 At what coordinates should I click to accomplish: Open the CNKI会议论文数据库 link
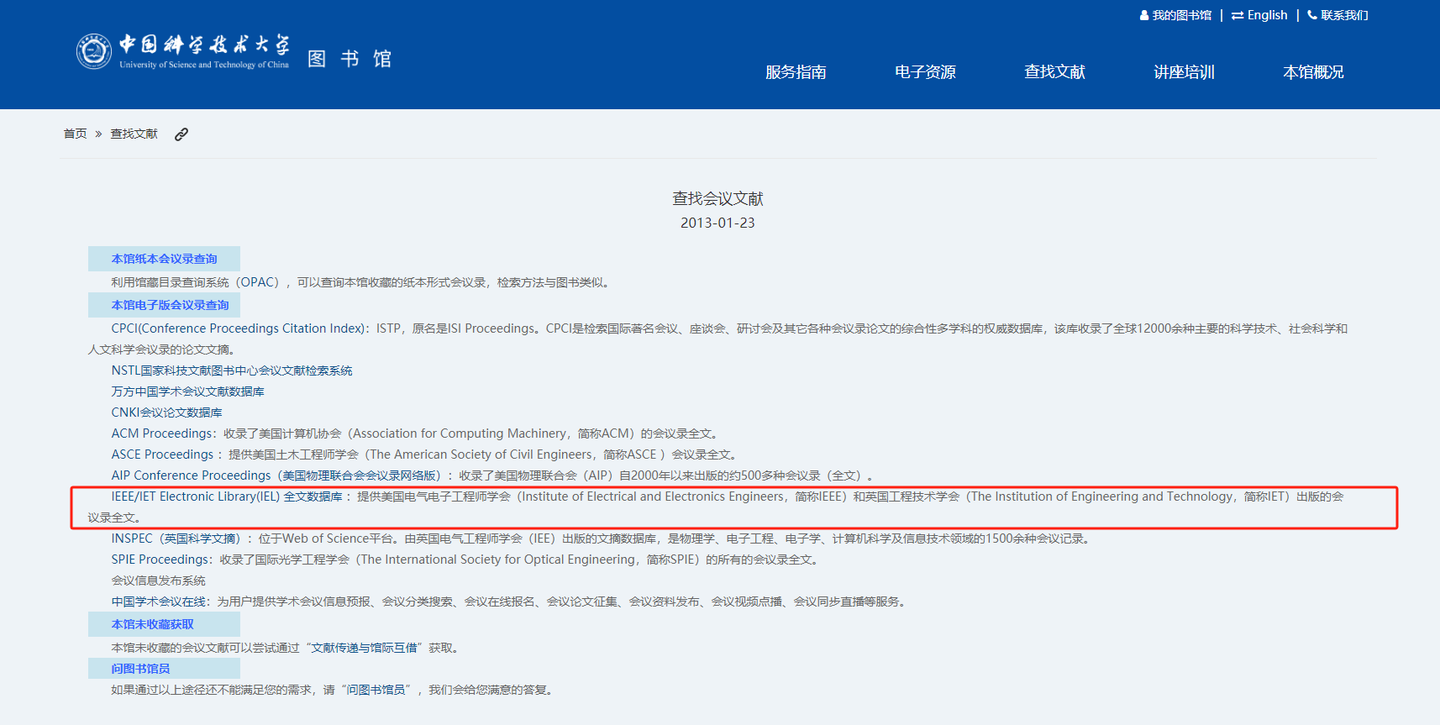(167, 413)
